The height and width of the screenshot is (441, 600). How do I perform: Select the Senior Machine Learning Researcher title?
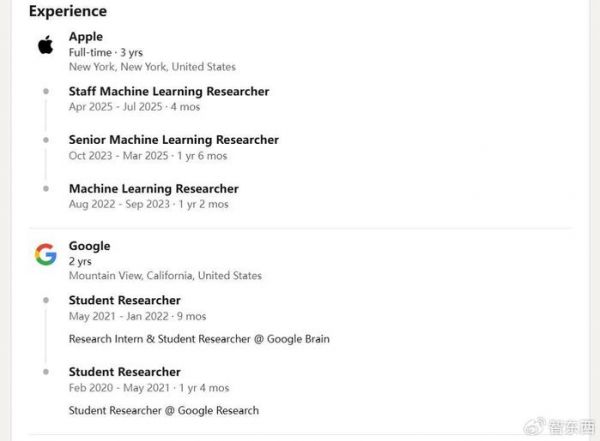coord(174,140)
